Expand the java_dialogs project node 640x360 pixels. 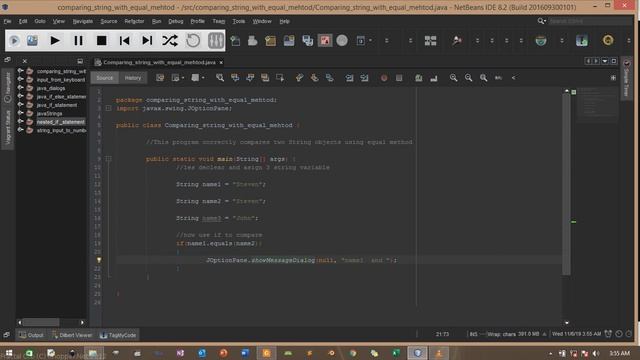click(x=20, y=88)
